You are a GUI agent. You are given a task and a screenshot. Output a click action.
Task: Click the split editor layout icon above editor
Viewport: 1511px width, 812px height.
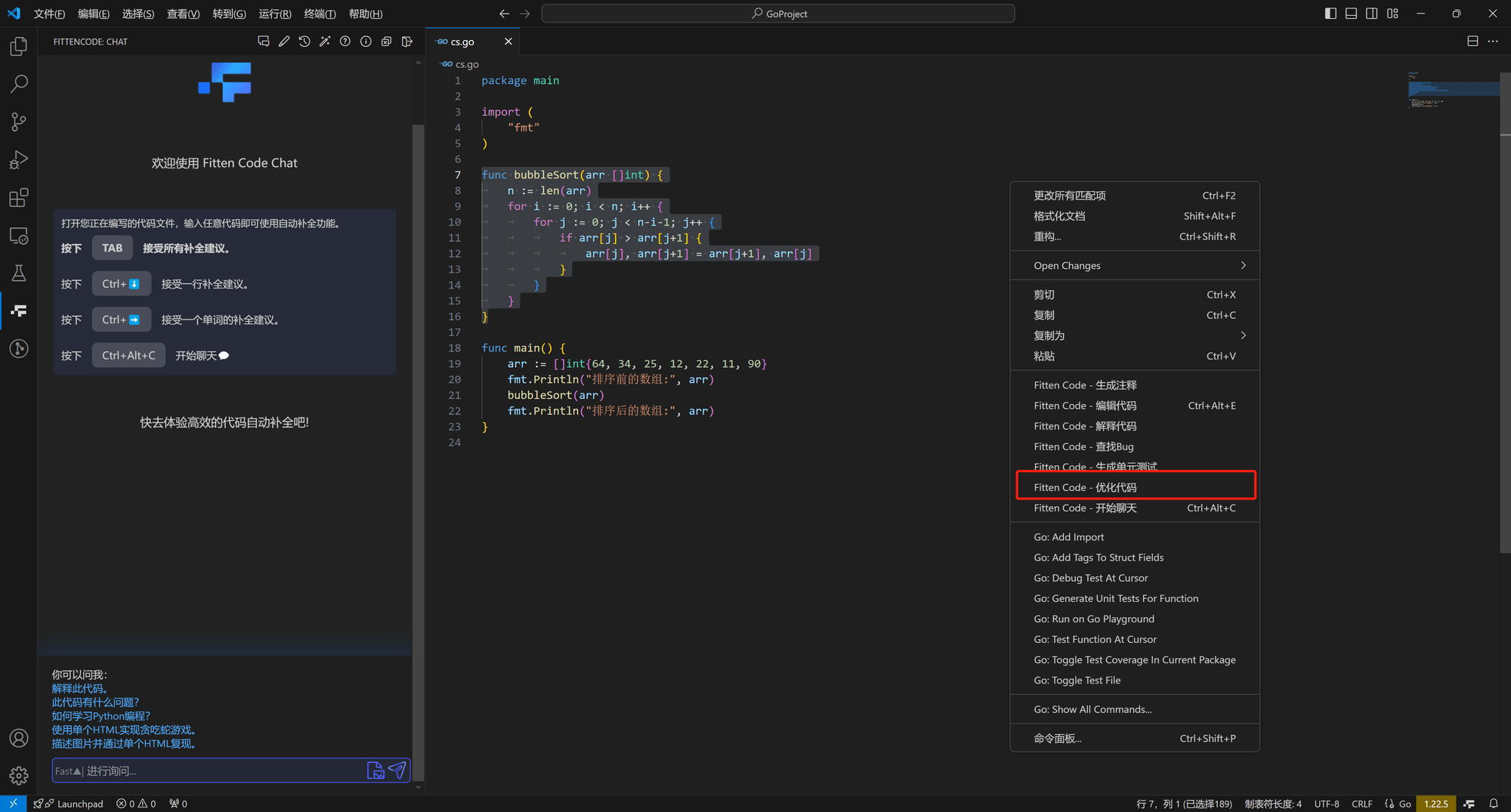coord(1472,42)
